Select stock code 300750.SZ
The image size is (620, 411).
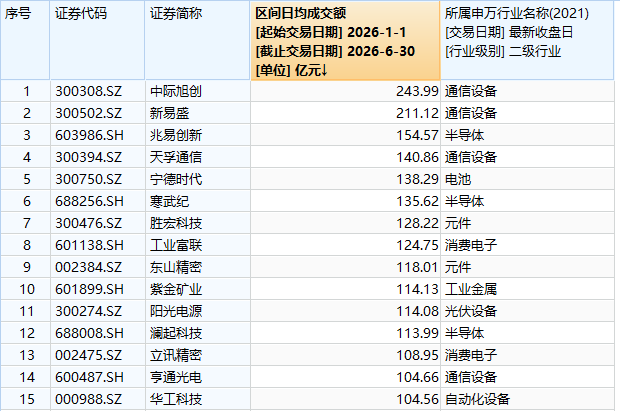[x=89, y=179]
